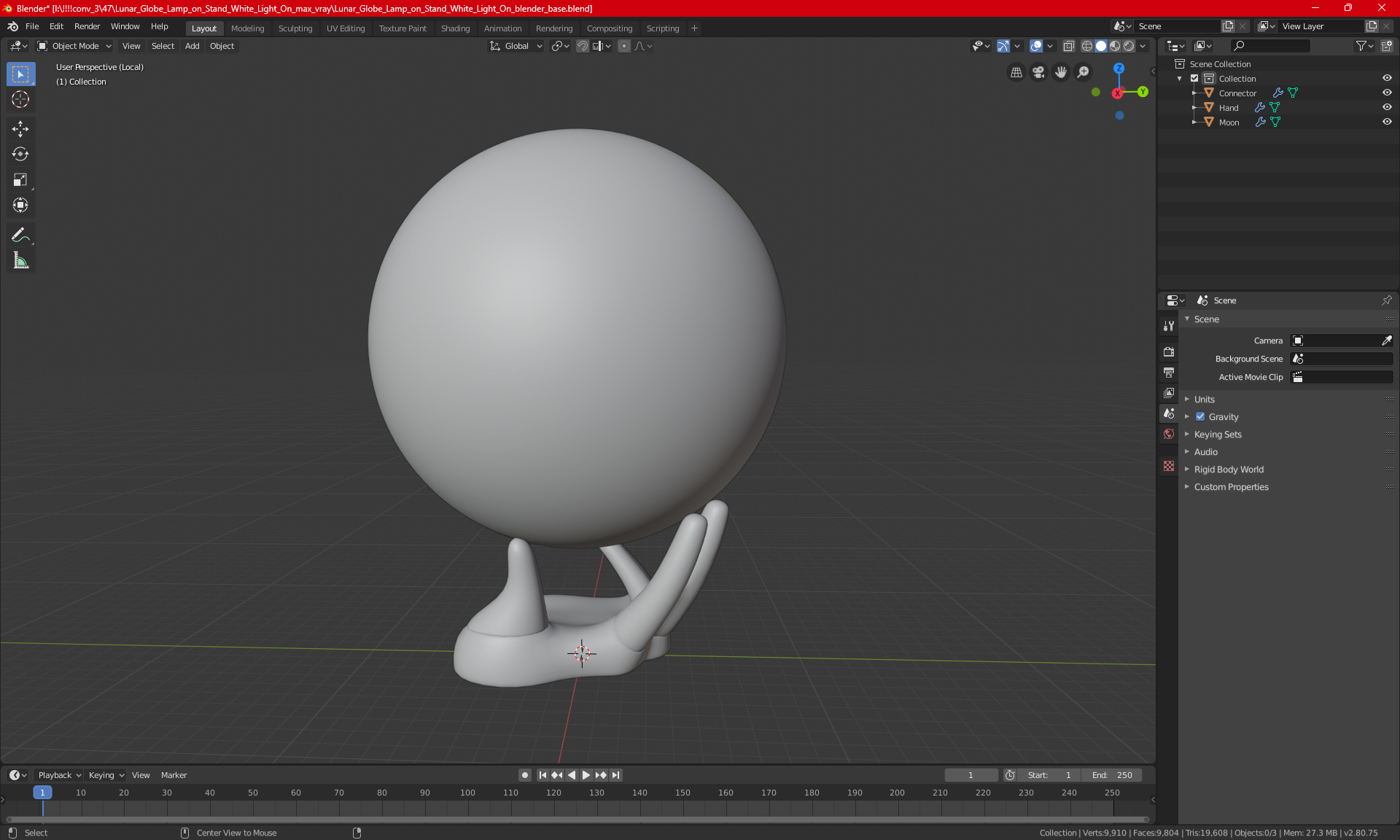Toggle proportional editing

[x=624, y=46]
